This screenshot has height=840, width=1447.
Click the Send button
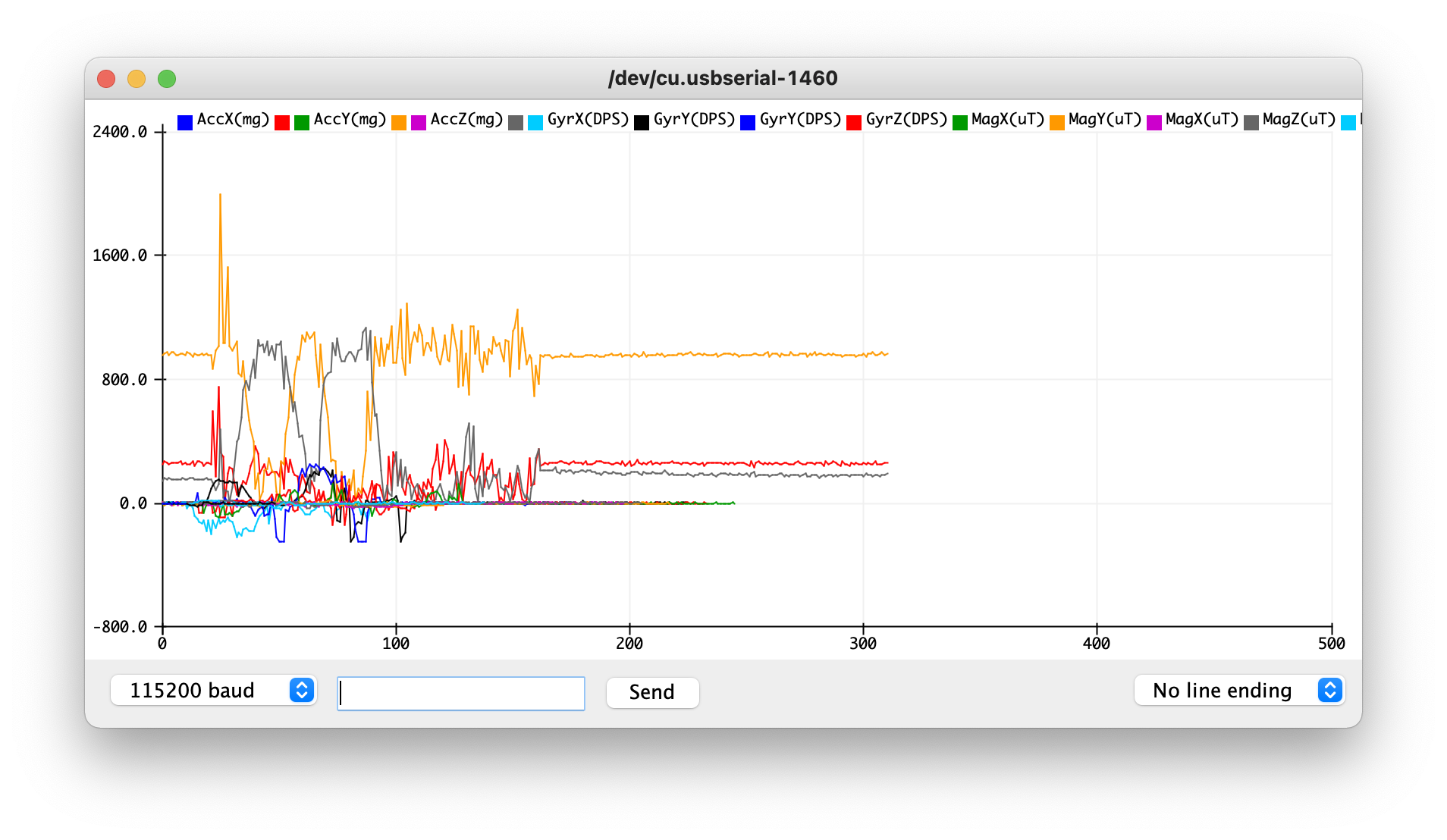point(652,692)
